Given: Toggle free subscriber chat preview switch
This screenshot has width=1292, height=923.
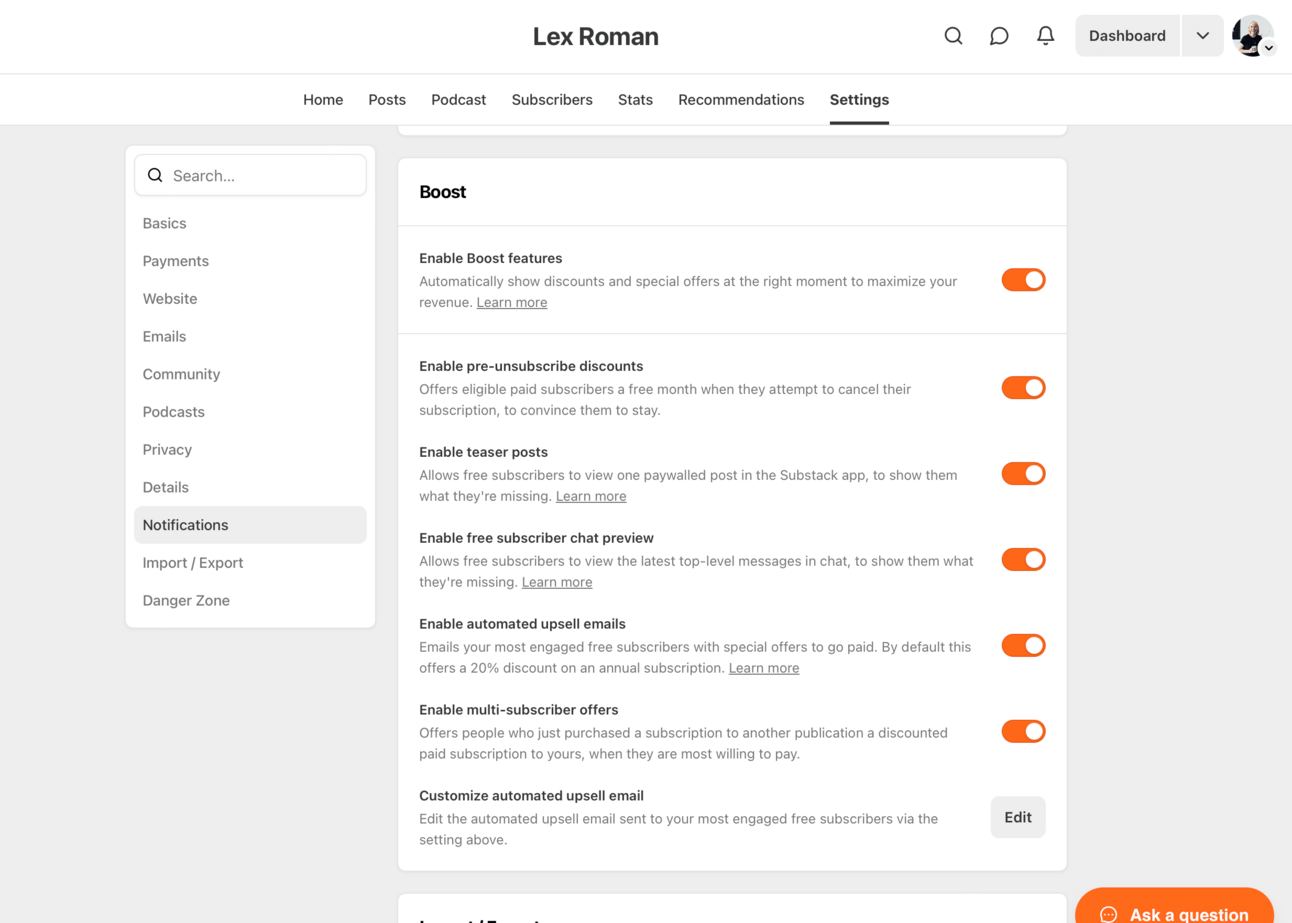Looking at the screenshot, I should click(x=1023, y=560).
